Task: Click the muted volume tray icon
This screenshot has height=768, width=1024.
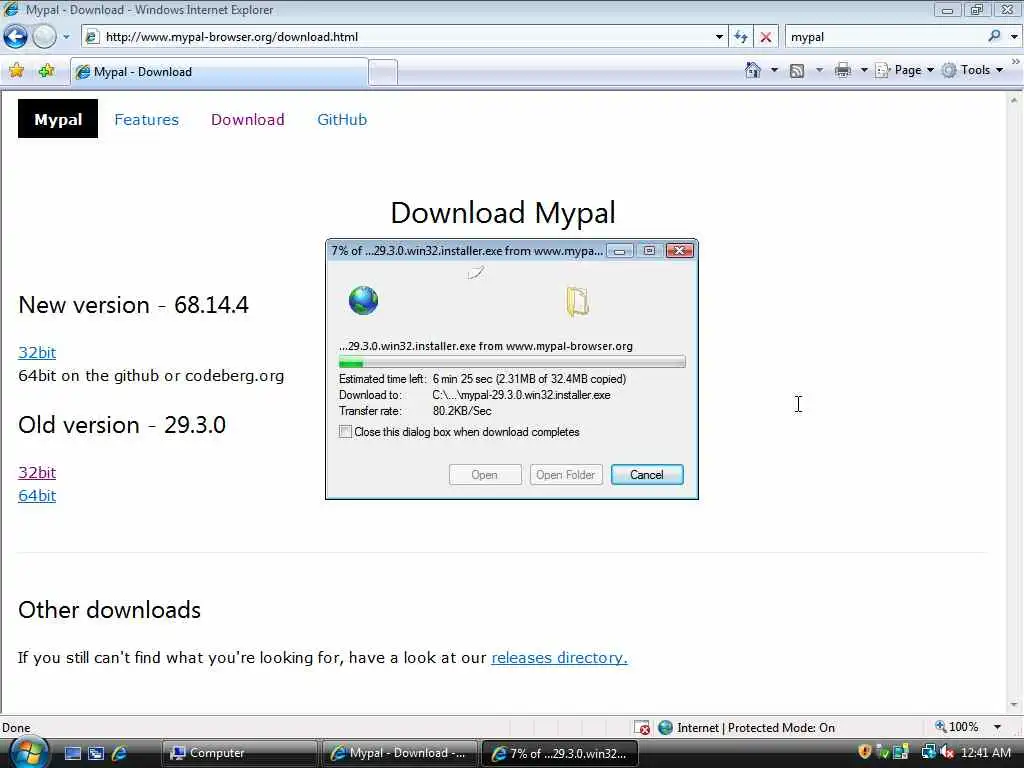Action: (x=947, y=753)
